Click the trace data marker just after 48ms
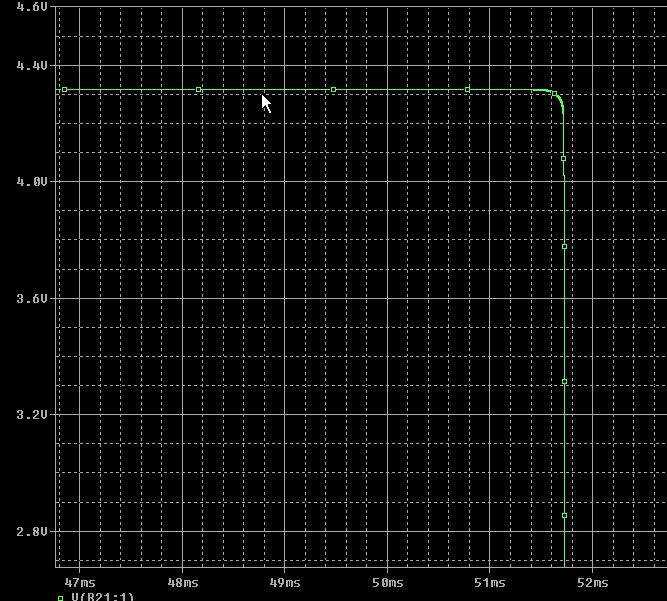Viewport: 667px width, 601px height. [x=199, y=89]
